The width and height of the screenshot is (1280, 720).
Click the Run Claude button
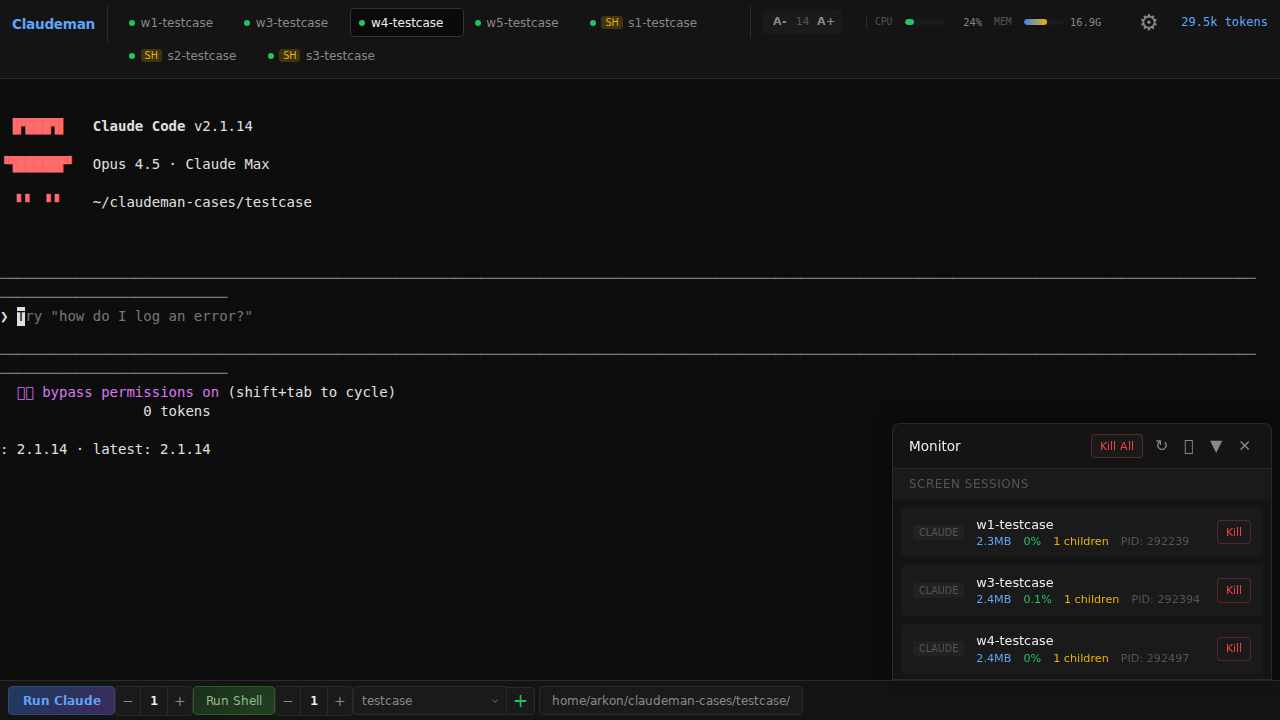[62, 701]
